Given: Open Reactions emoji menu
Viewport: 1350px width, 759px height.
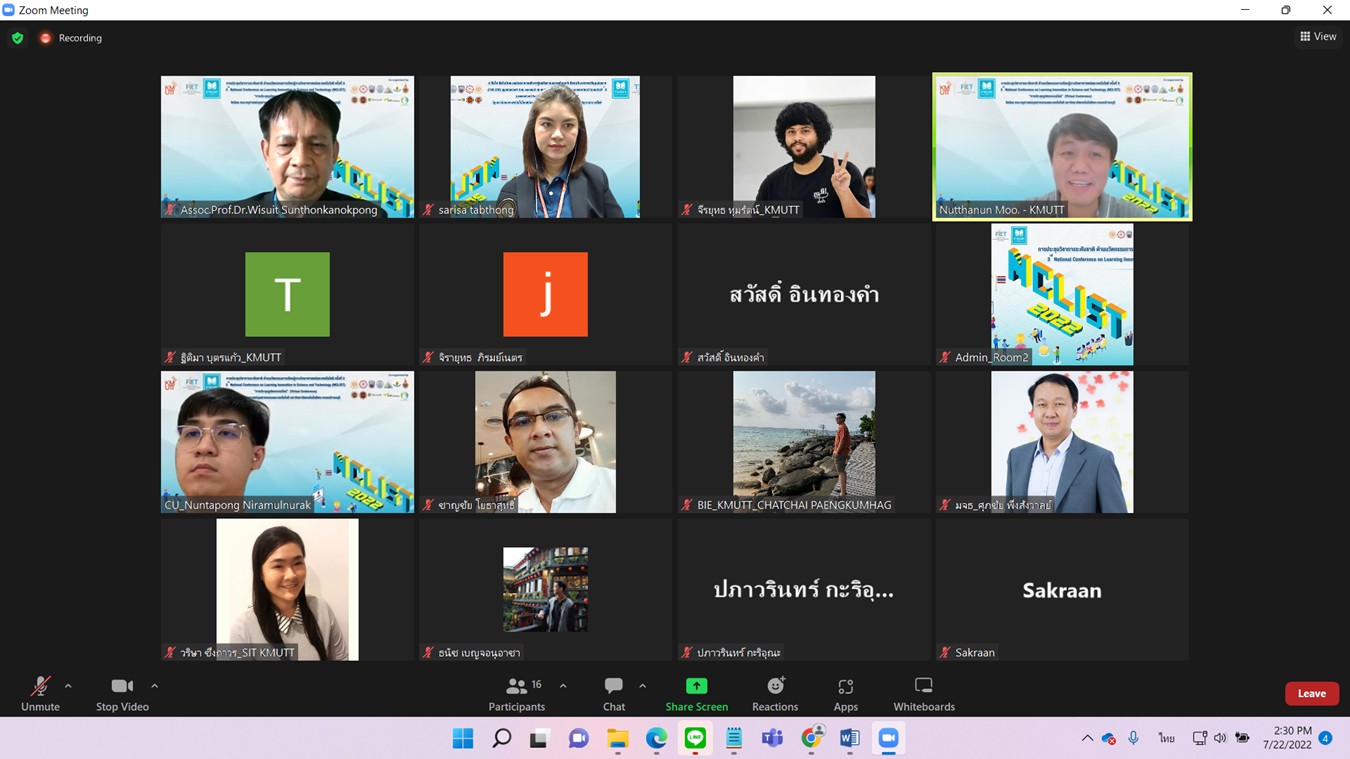Looking at the screenshot, I should click(x=775, y=693).
